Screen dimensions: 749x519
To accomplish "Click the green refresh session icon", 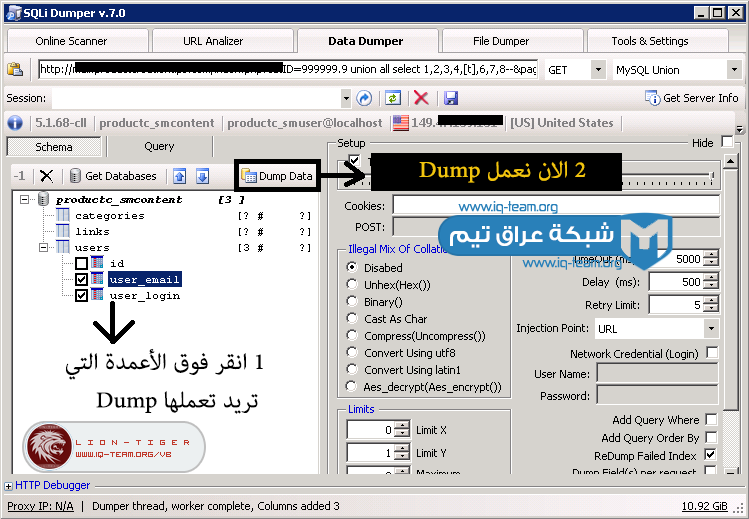I will pyautogui.click(x=393, y=98).
